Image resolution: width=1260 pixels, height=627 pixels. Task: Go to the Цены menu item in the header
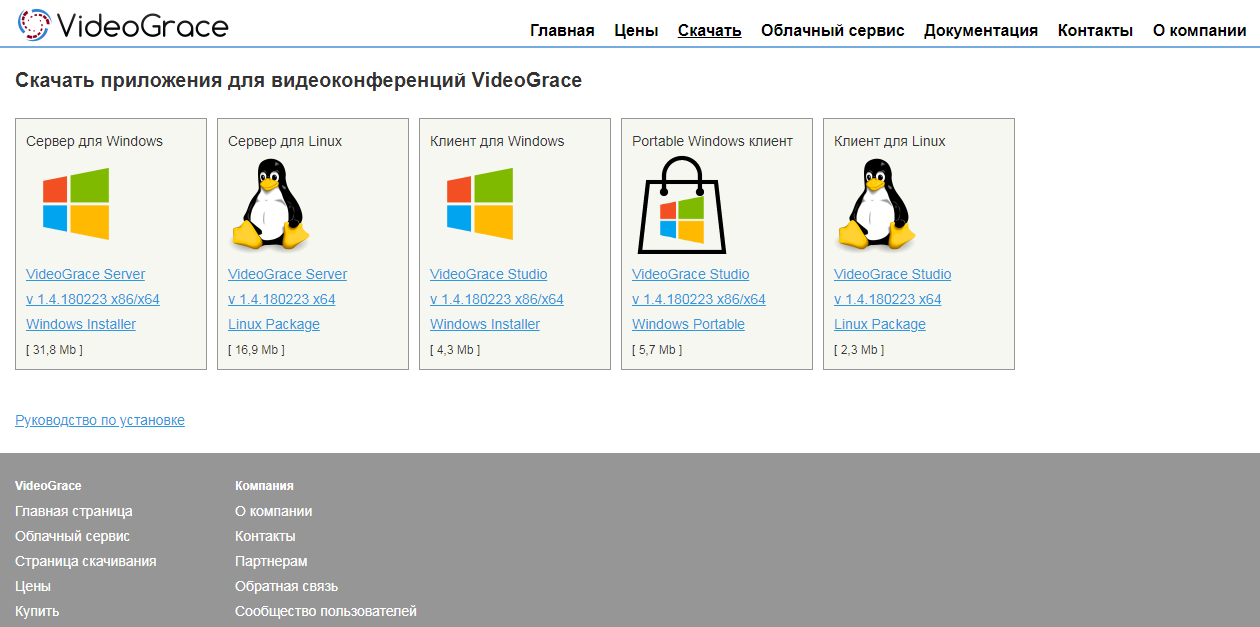(x=636, y=30)
